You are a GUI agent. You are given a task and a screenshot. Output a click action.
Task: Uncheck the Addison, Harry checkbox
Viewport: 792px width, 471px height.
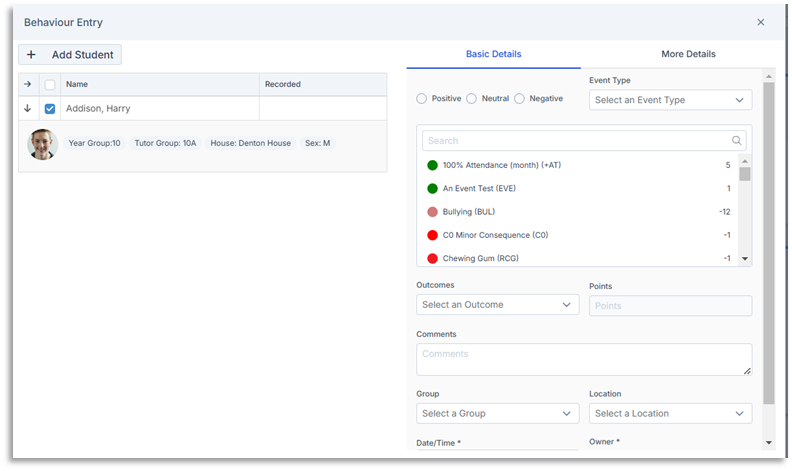[x=50, y=108]
